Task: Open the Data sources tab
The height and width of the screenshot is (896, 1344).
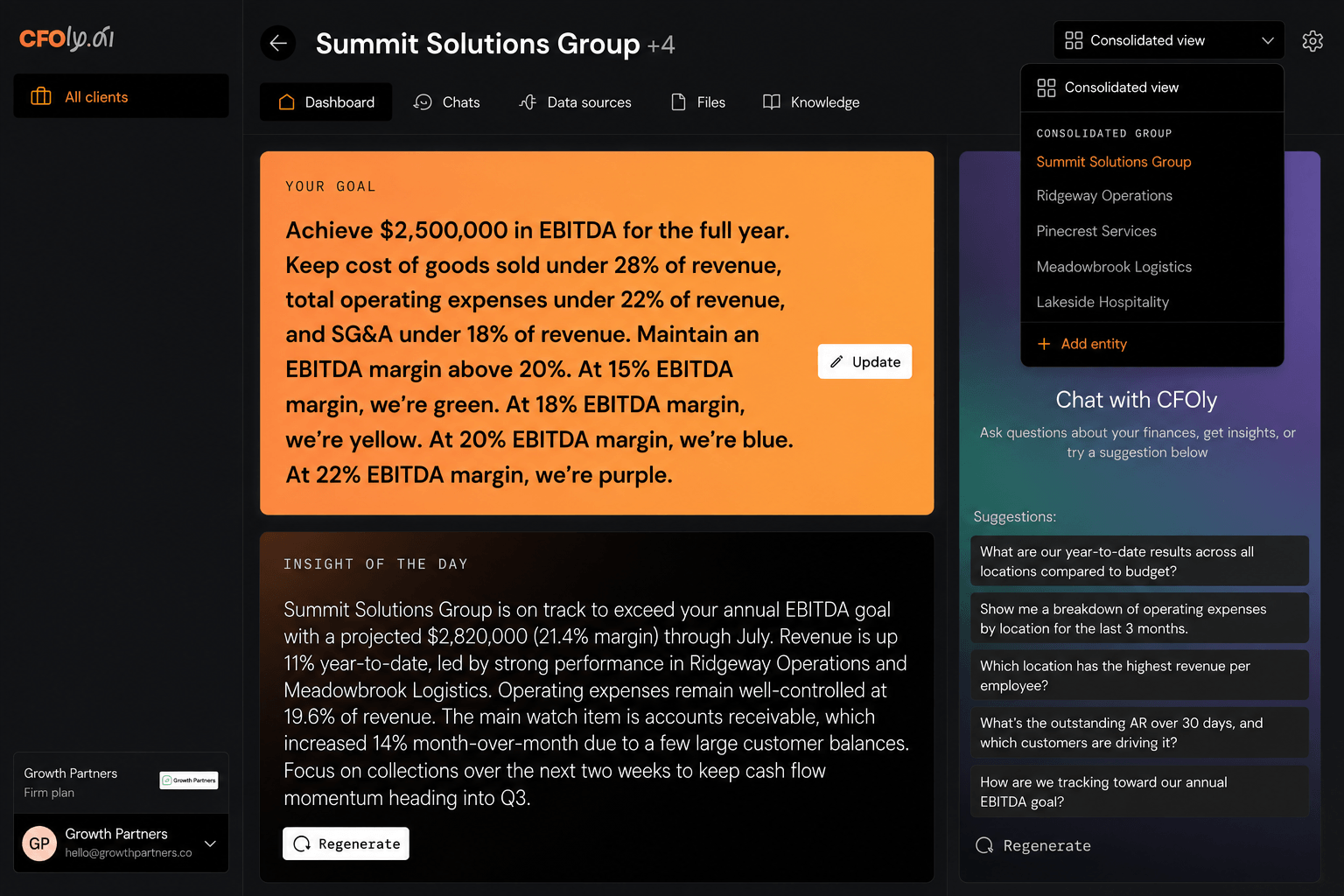Action: click(x=575, y=102)
